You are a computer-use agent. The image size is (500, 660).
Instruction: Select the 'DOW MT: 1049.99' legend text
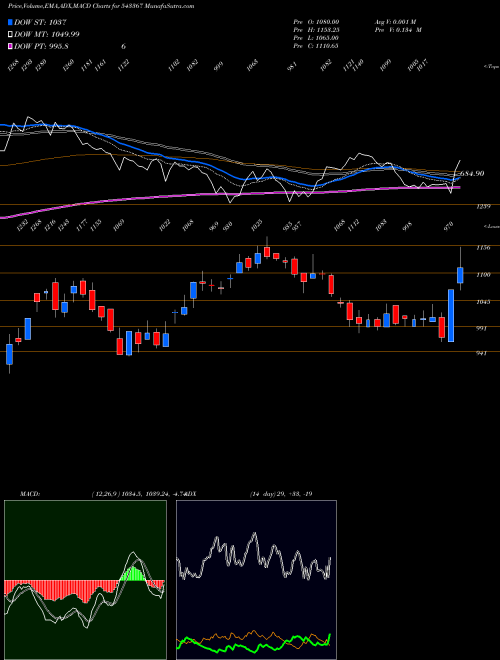click(x=47, y=34)
